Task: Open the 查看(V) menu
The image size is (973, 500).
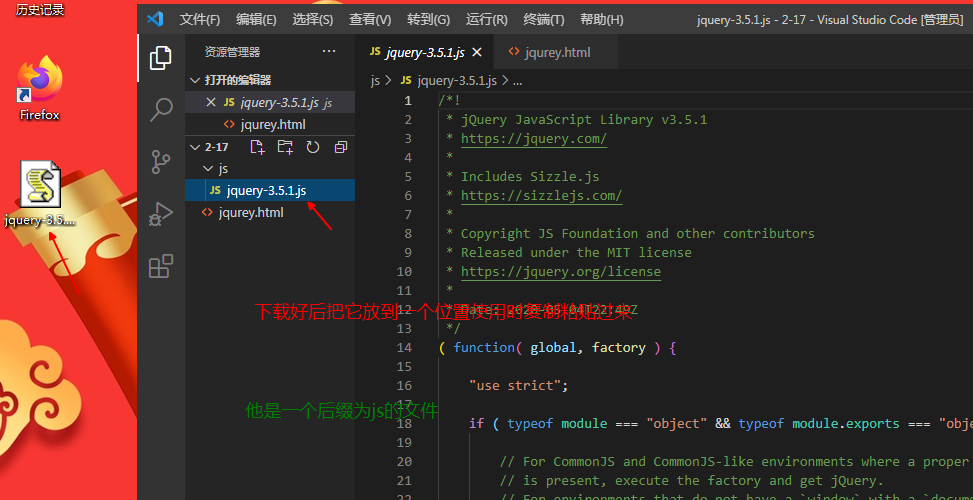Action: point(370,19)
